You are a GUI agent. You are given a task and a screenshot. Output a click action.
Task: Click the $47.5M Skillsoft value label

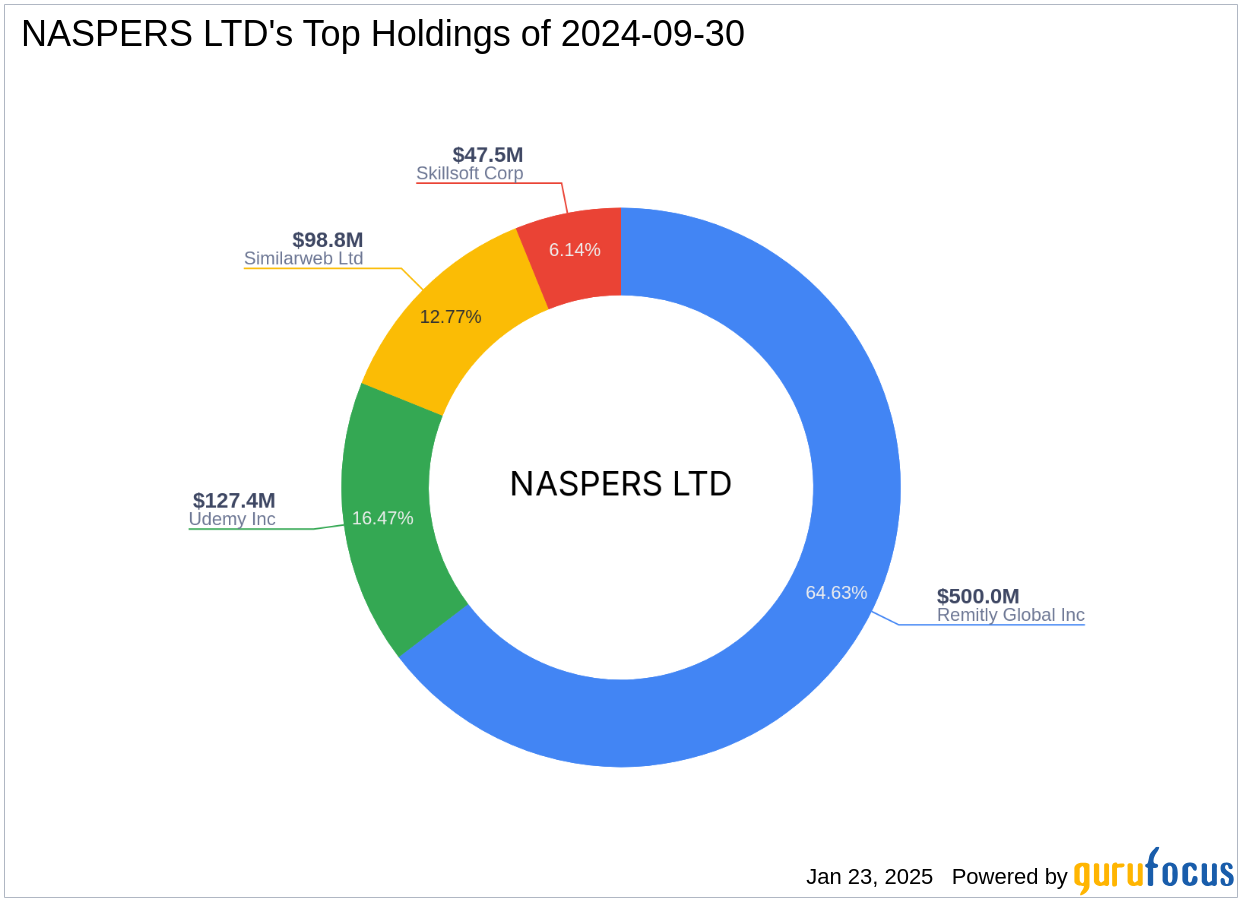click(x=488, y=155)
